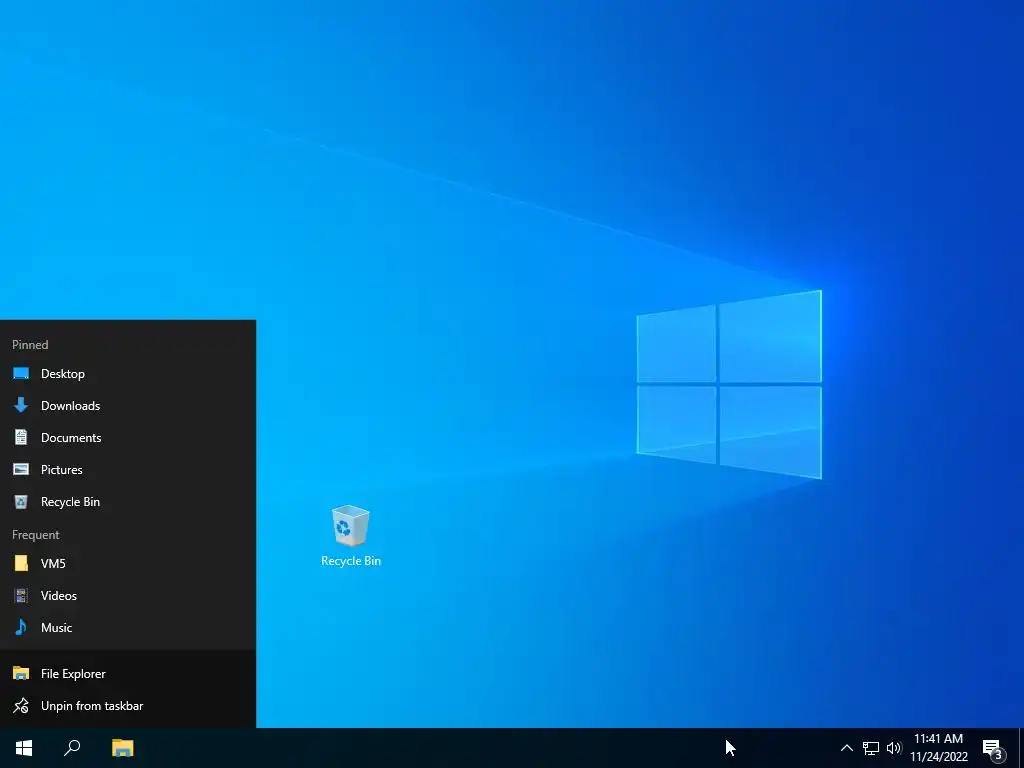Click the Documents page icon
Viewport: 1024px width, 768px height.
click(x=21, y=437)
